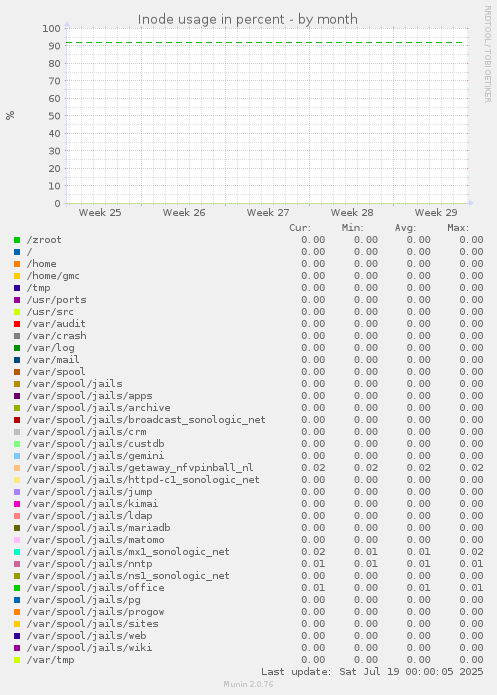Select the 'Avg:' column header
The width and height of the screenshot is (497, 695).
click(405, 228)
